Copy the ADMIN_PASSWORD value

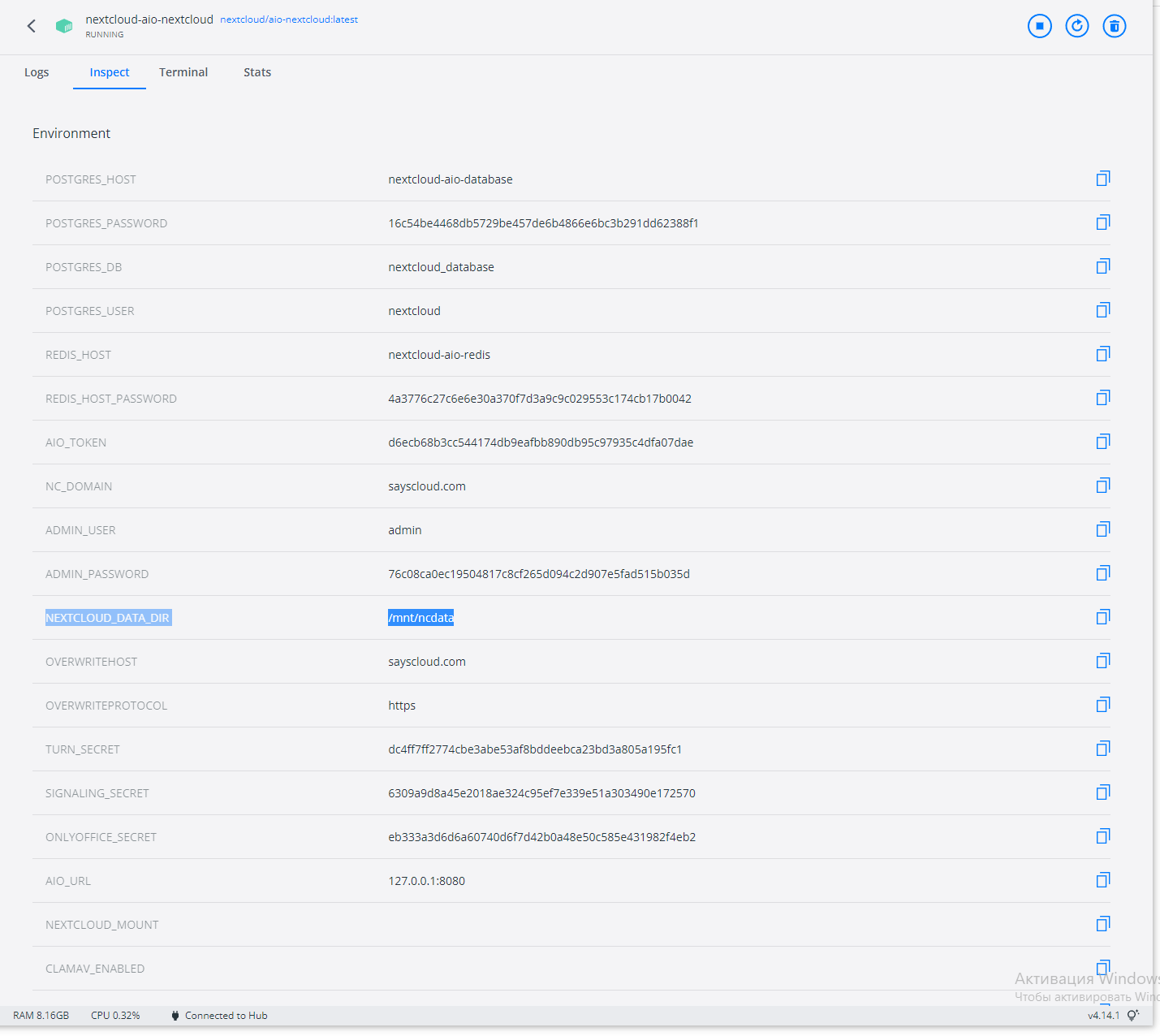click(1103, 573)
